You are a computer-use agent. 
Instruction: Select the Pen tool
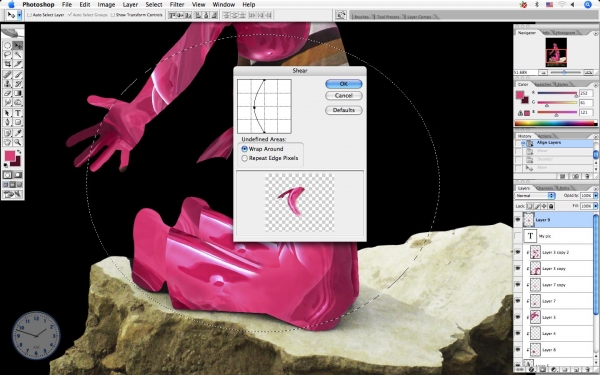tap(7, 122)
